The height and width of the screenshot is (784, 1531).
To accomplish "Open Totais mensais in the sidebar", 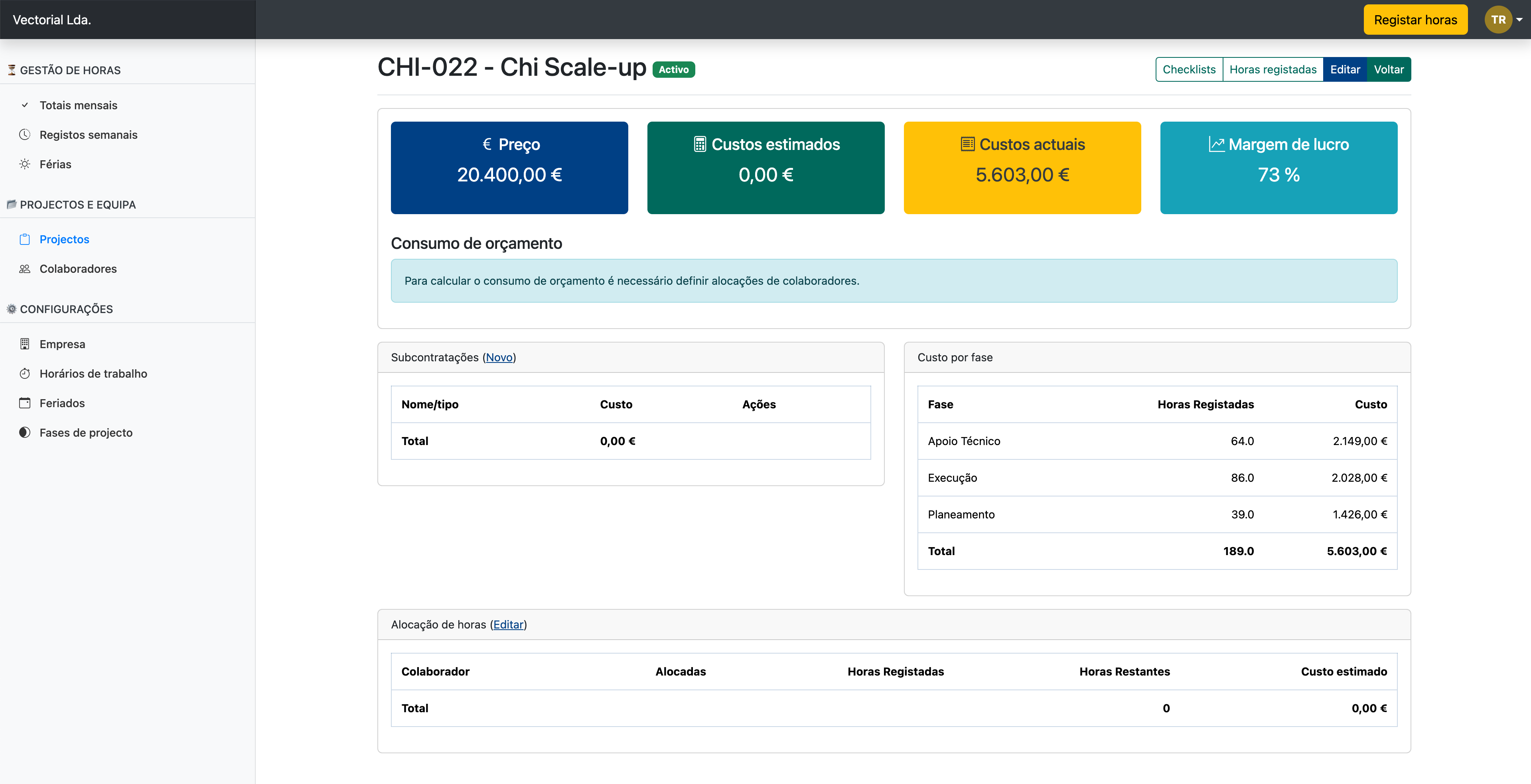I will (79, 105).
